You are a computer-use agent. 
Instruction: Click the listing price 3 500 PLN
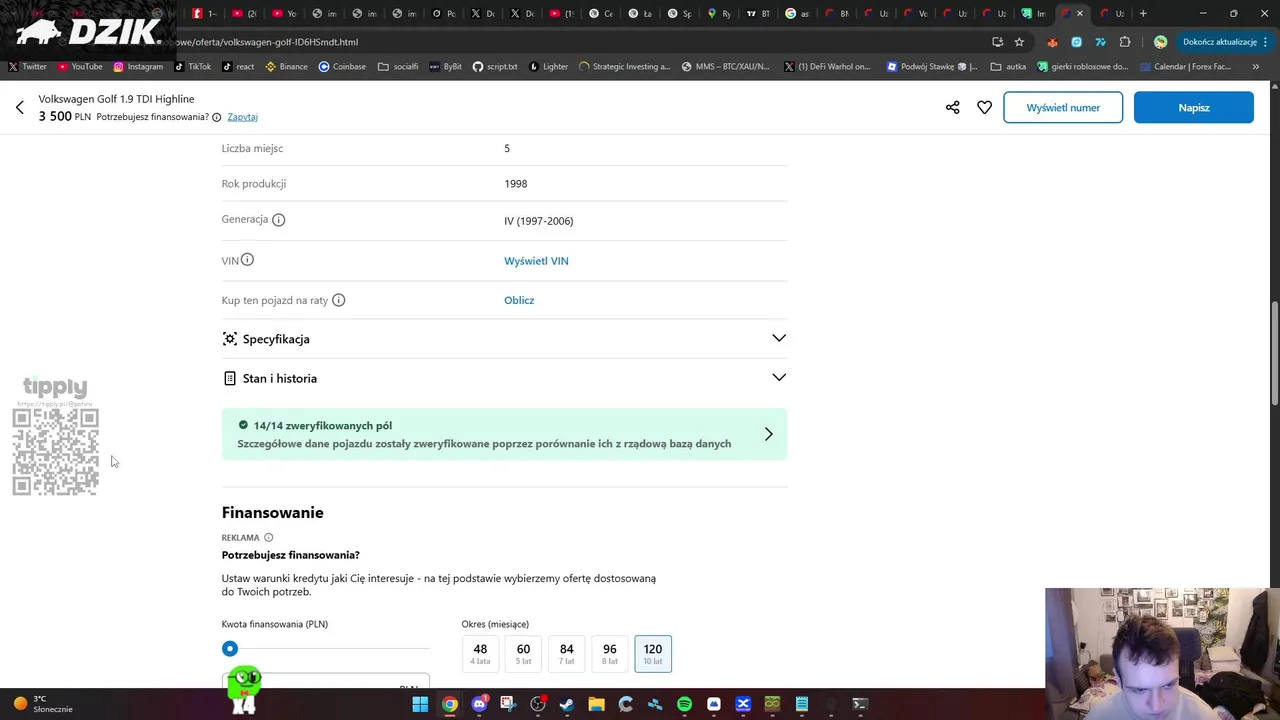point(65,117)
